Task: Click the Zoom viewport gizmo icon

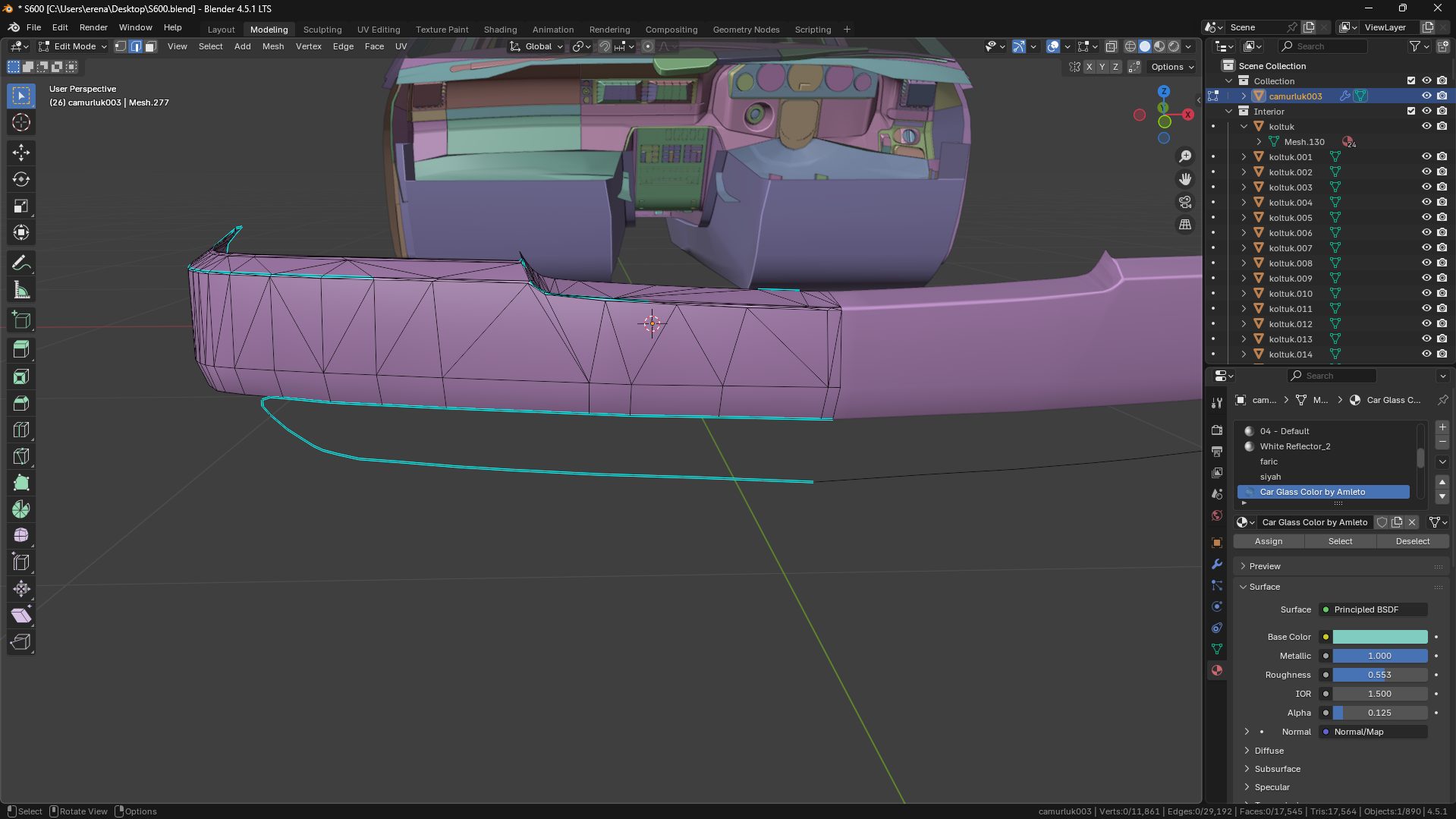Action: pos(1184,156)
